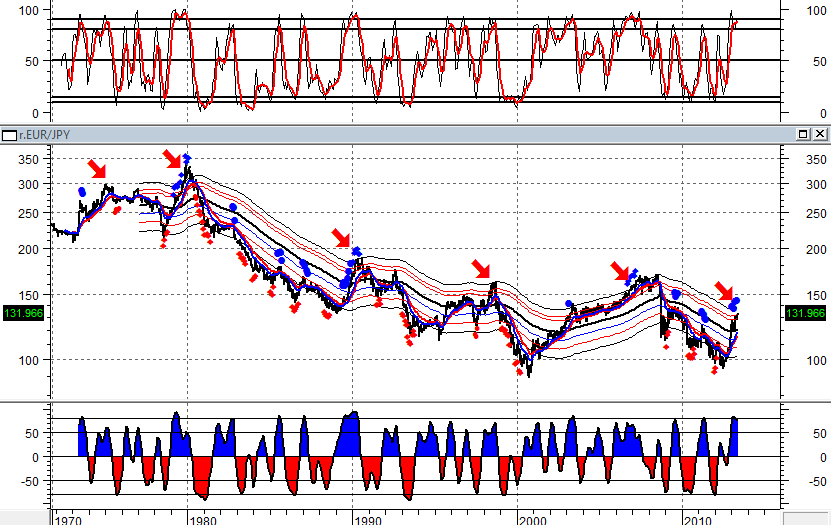831x525 pixels.
Task: Click the r.EUR/JPY chart window icon
Action: click(x=9, y=135)
